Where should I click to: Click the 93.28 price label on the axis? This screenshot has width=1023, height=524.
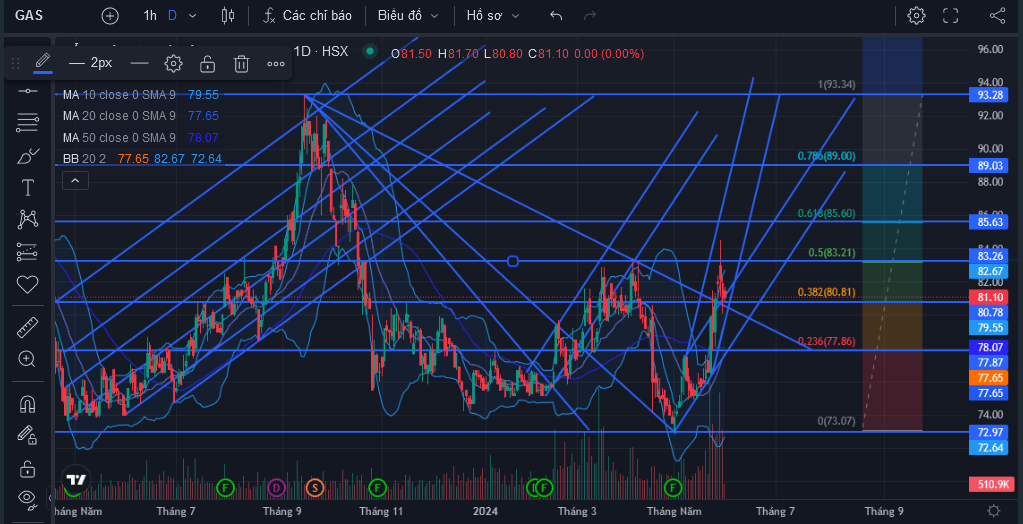pyautogui.click(x=990, y=95)
